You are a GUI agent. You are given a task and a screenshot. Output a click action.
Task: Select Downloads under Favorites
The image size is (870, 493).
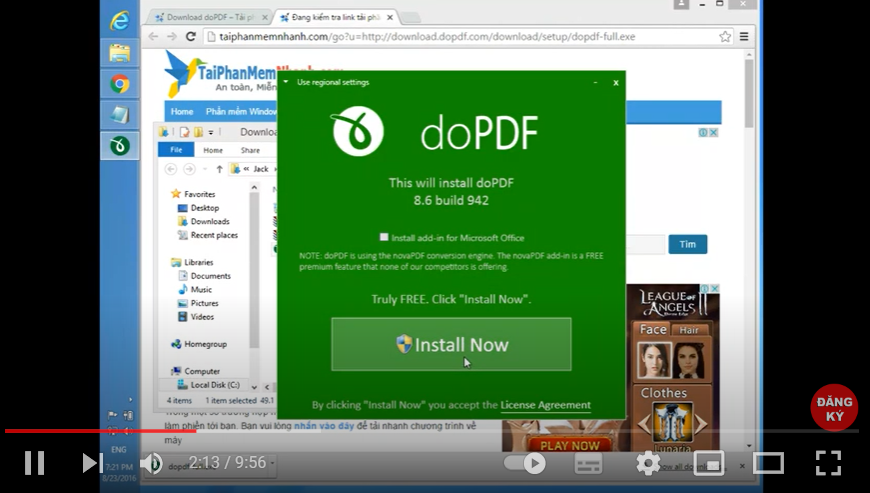tap(210, 221)
